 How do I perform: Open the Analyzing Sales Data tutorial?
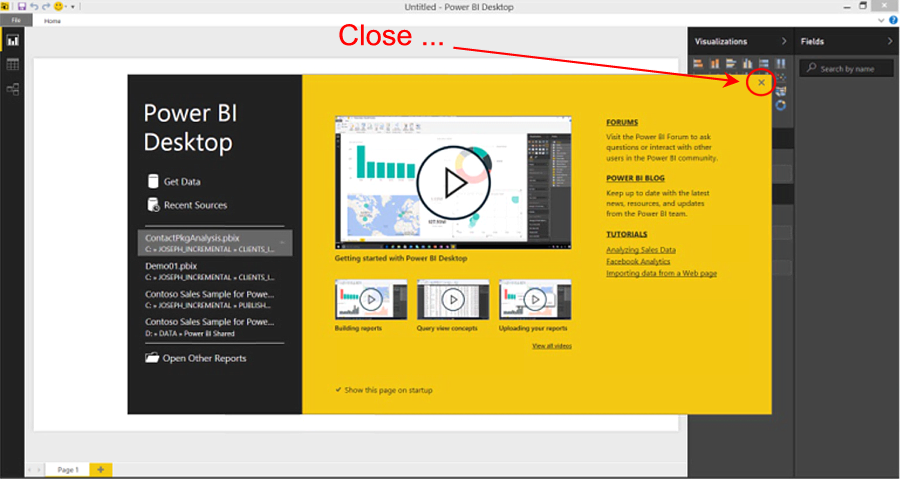(641, 250)
